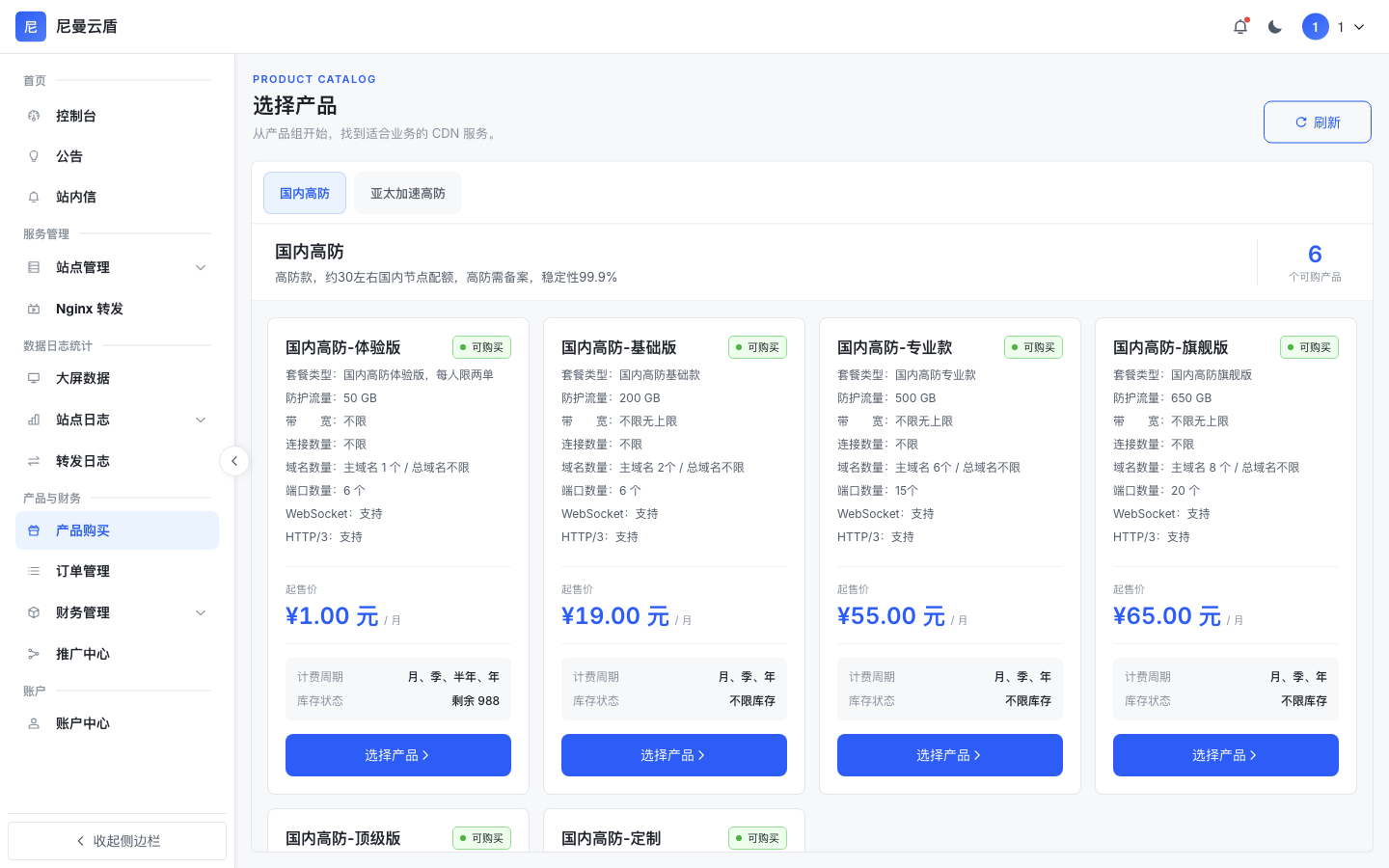Click the 剩余 988 stock value
Viewport: 1389px width, 868px height.
(x=476, y=701)
